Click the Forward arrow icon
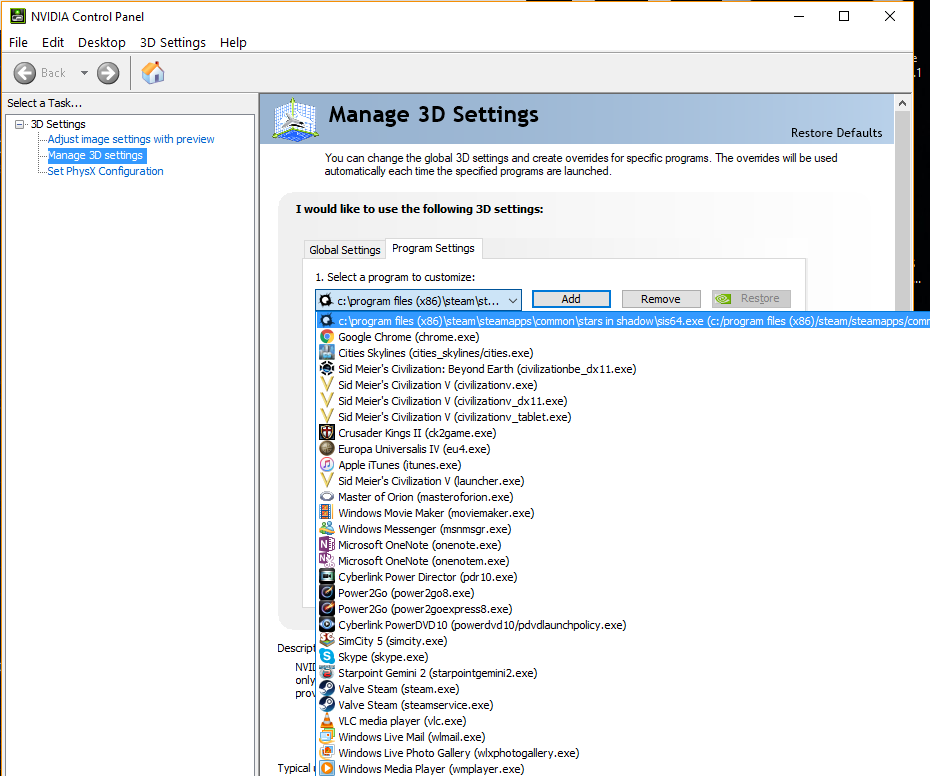Image resolution: width=930 pixels, height=776 pixels. (108, 73)
